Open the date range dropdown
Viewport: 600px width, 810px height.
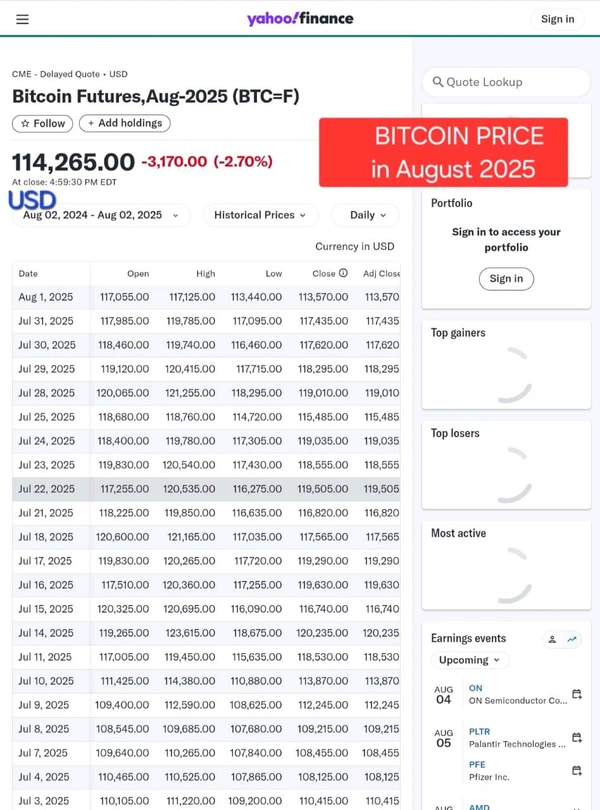pos(101,215)
